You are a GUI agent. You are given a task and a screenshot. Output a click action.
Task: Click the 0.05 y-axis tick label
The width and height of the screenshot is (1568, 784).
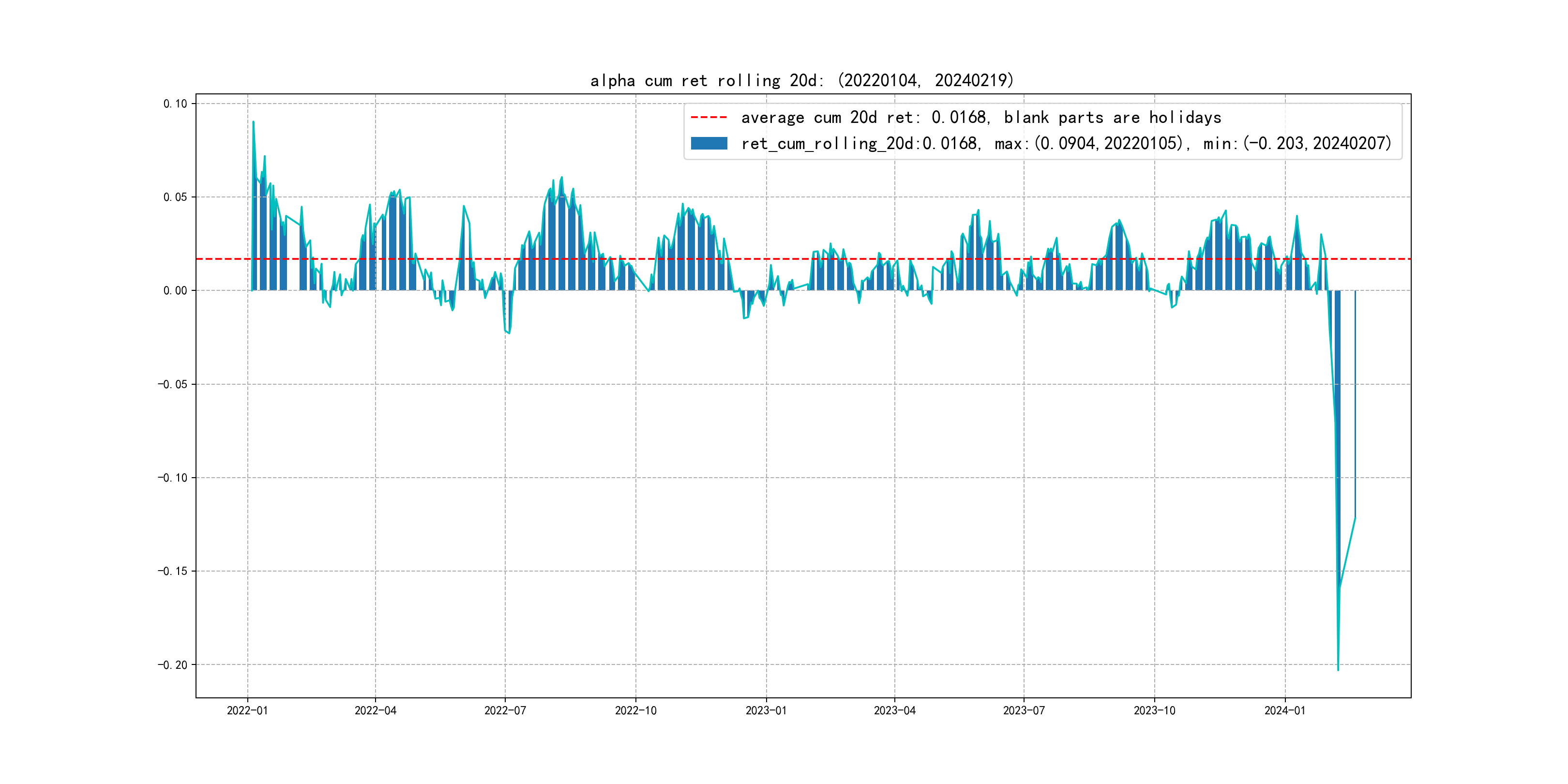[x=175, y=197]
